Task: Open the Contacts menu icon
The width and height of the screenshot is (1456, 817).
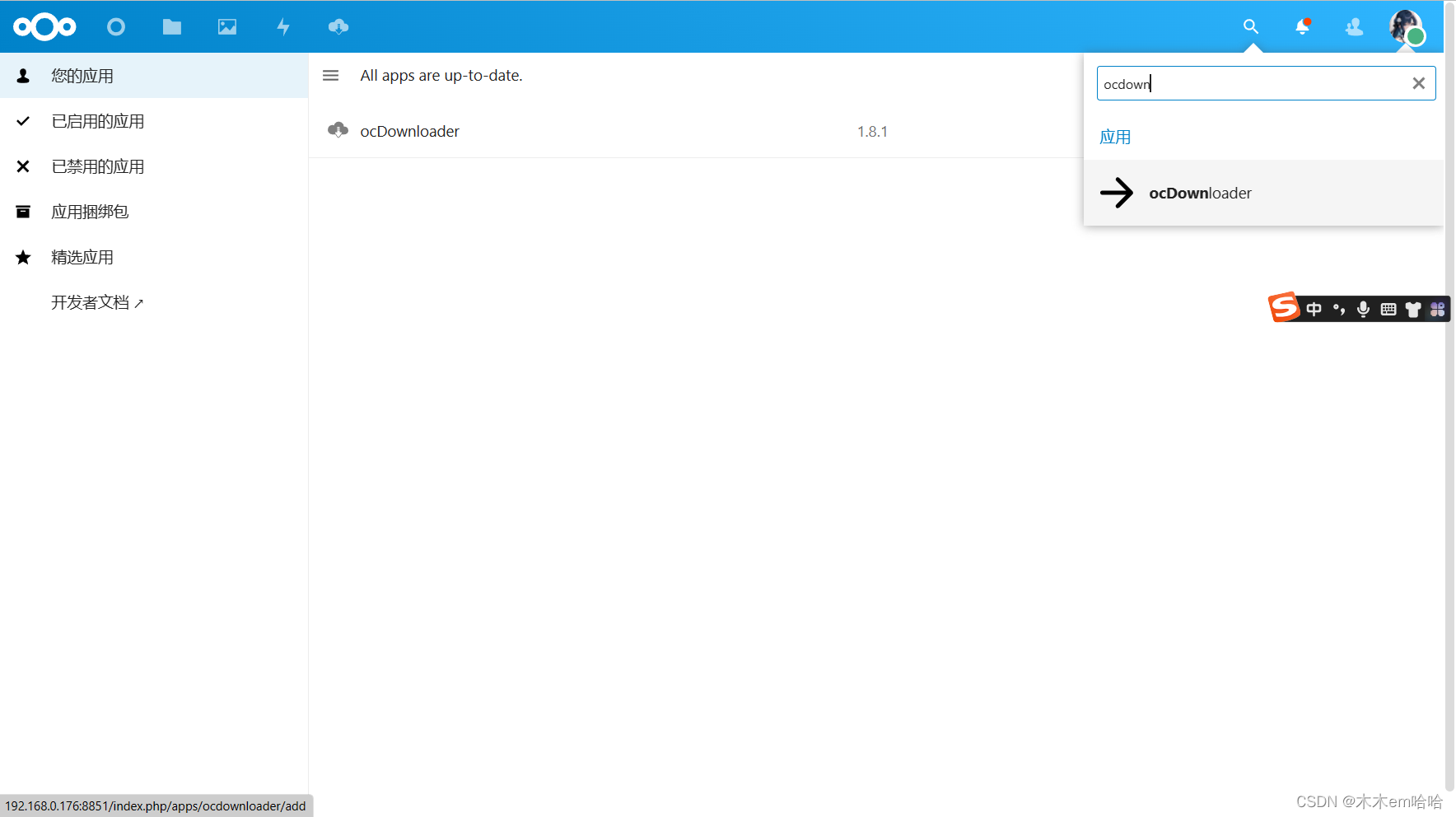Action: [1354, 27]
